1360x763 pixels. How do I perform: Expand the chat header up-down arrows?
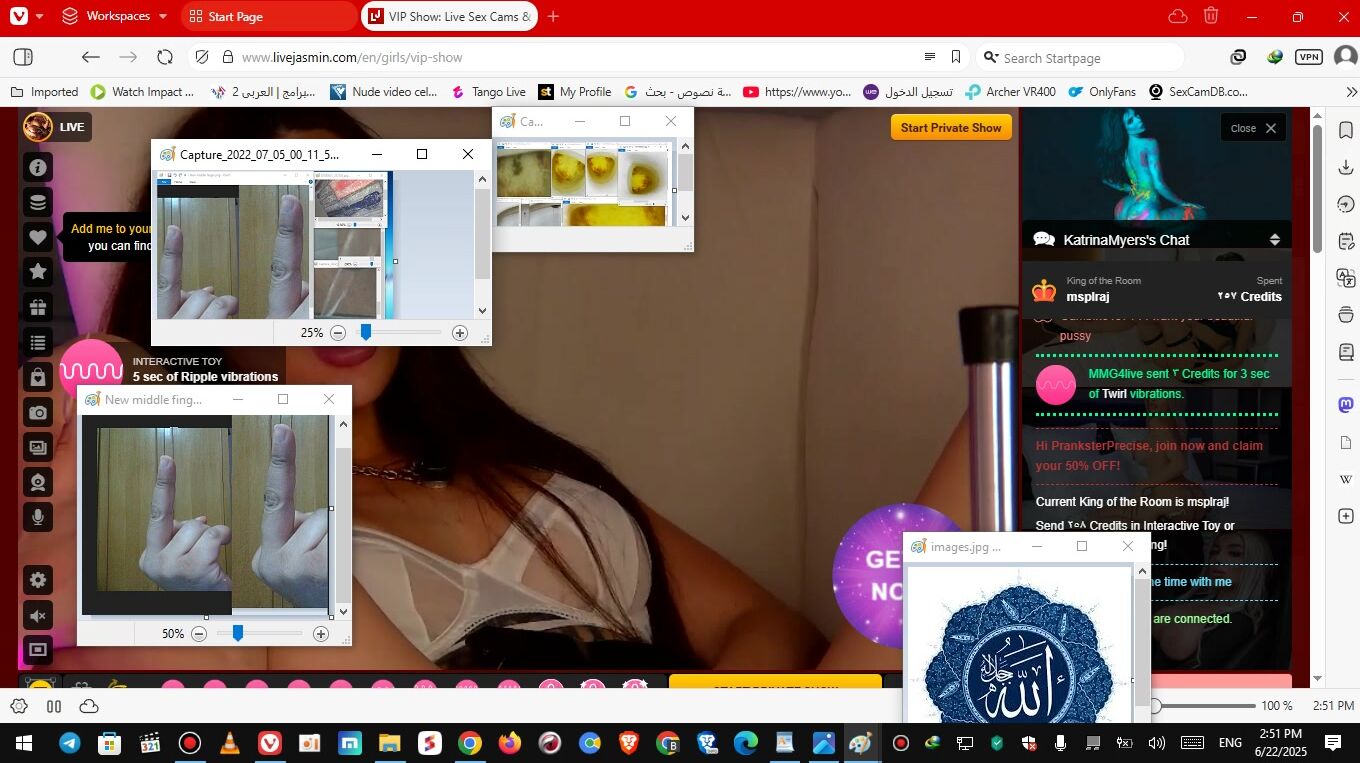tap(1274, 240)
